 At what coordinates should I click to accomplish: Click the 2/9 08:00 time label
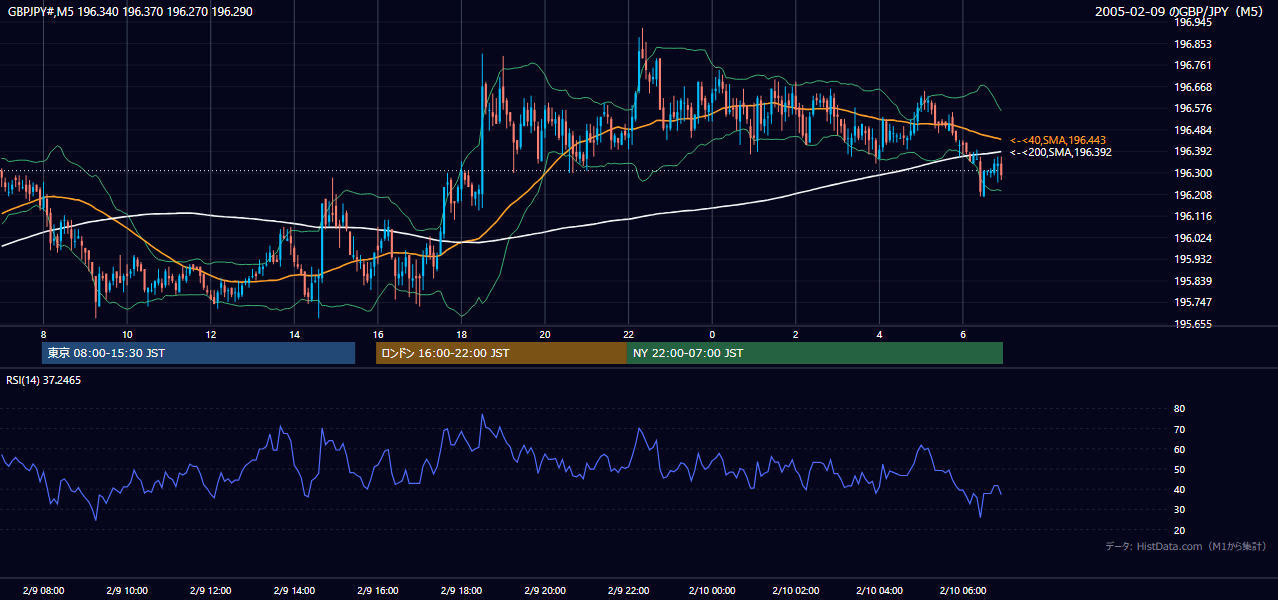coord(43,590)
